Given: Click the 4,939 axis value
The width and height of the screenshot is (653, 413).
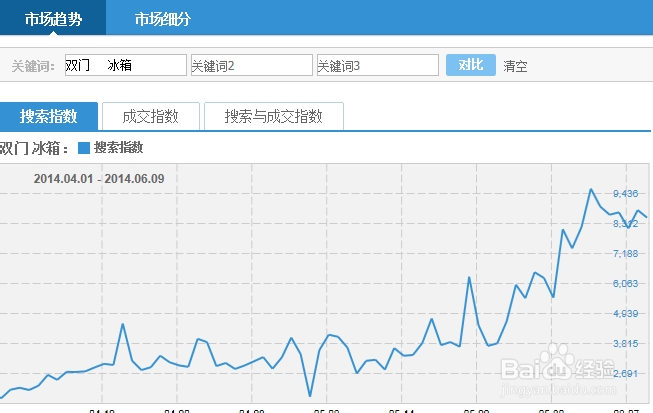Looking at the screenshot, I should [626, 313].
